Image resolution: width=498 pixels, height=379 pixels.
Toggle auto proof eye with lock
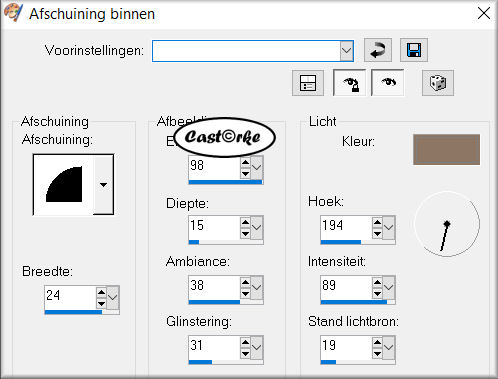[x=349, y=83]
